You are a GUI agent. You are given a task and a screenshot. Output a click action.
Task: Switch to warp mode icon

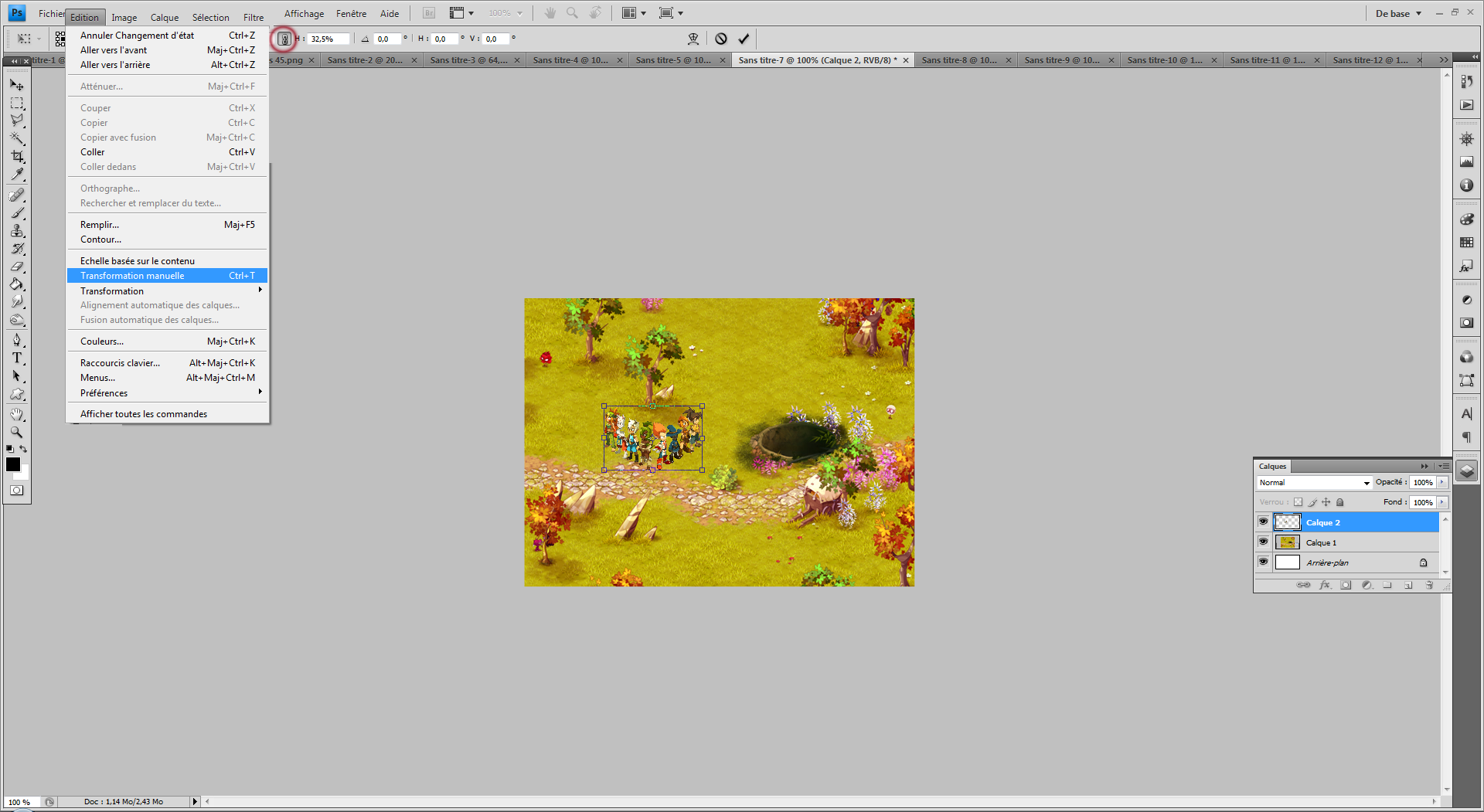pos(693,39)
